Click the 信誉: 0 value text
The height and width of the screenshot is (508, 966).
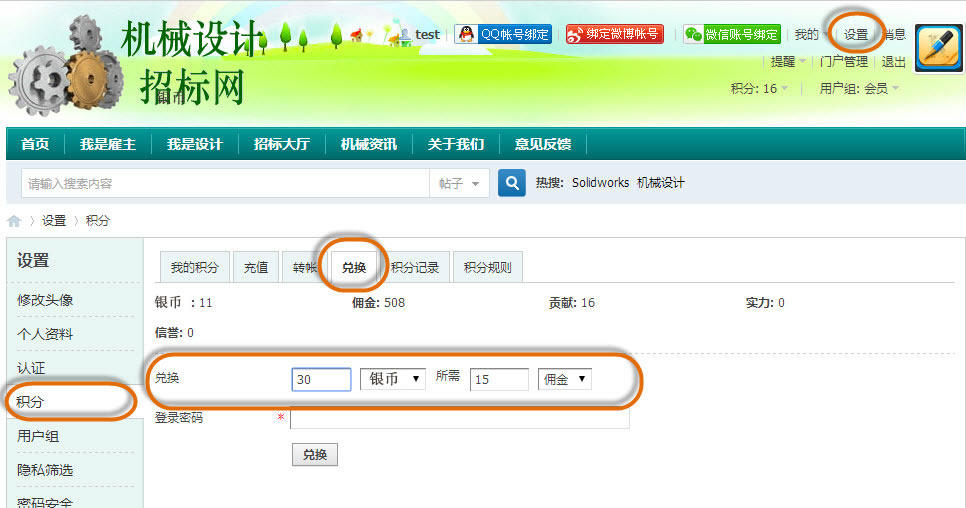[x=174, y=333]
